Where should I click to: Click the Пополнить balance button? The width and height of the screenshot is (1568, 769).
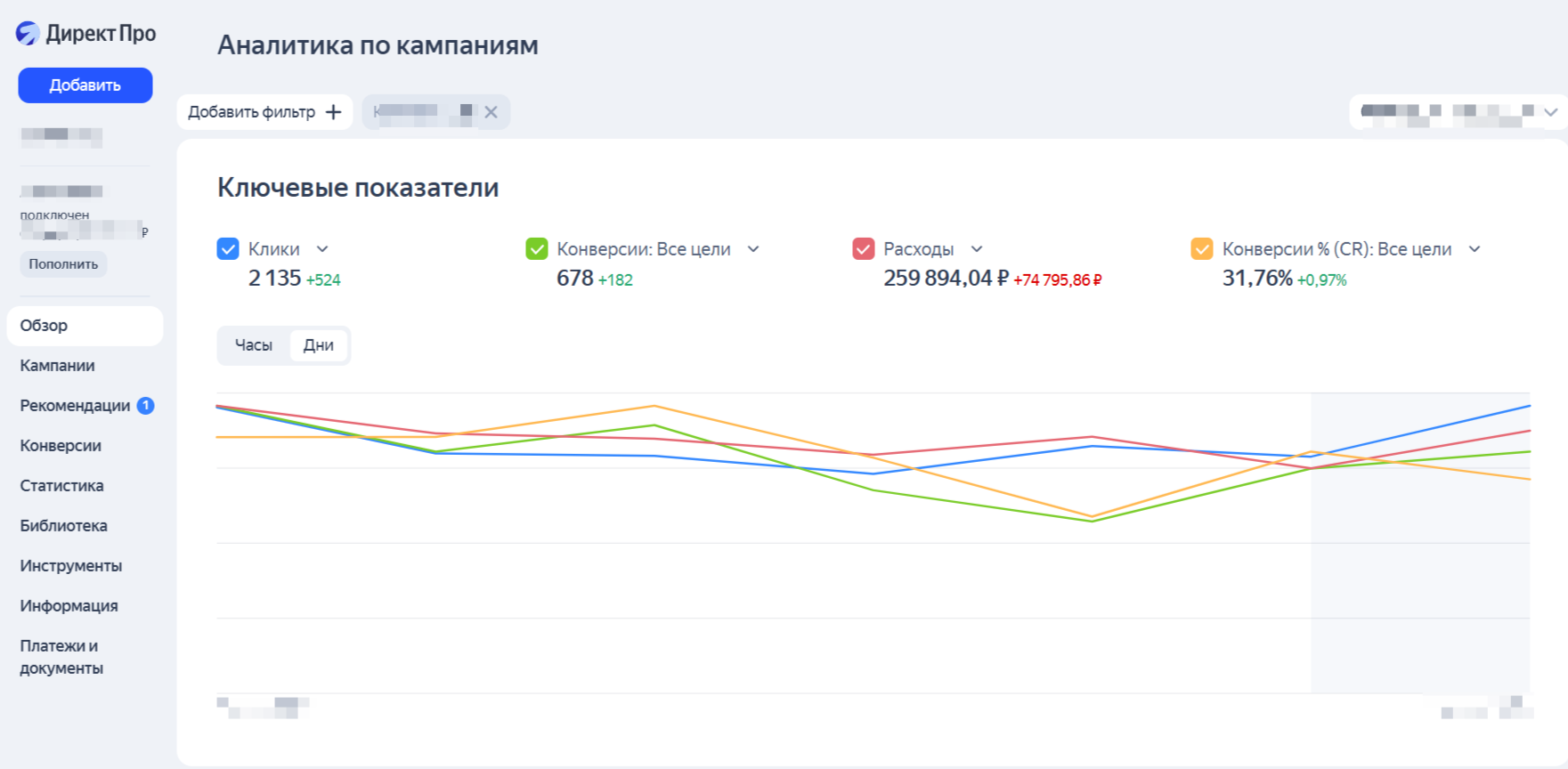coord(63,264)
